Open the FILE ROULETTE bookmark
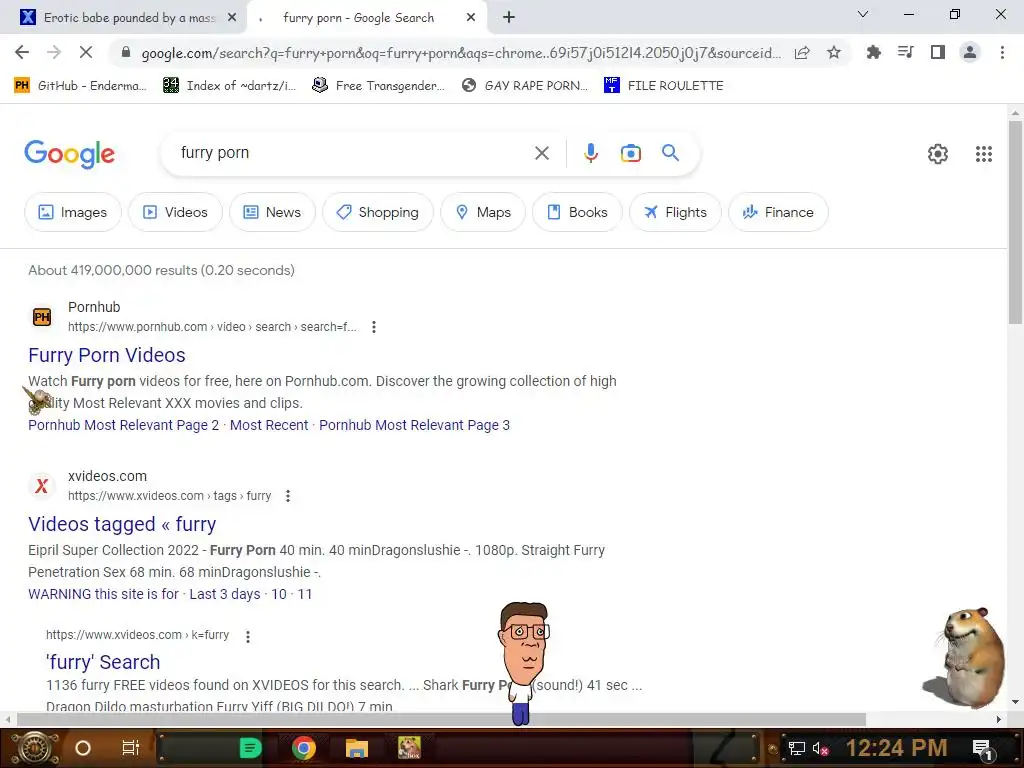The height and width of the screenshot is (768, 1024). coord(664,86)
